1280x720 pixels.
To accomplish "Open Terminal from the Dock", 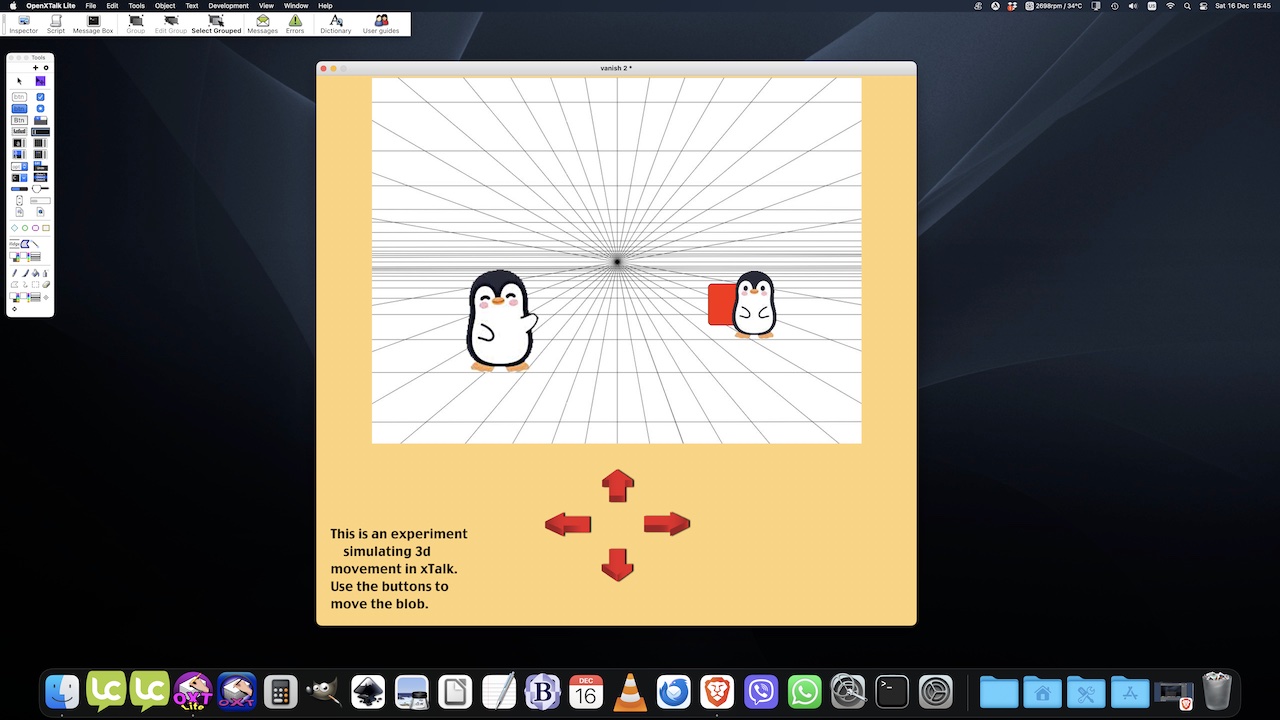I will tap(892, 691).
